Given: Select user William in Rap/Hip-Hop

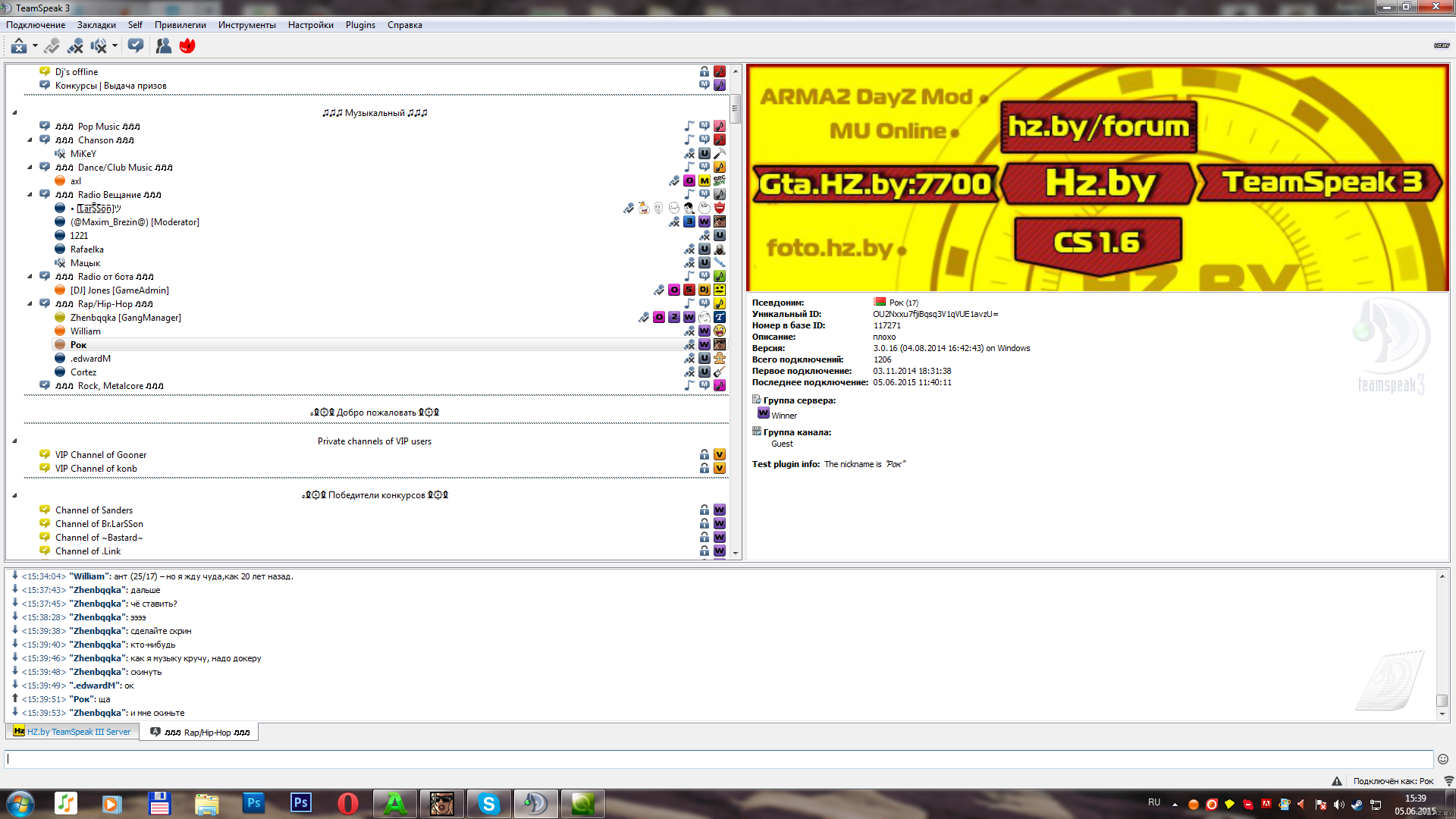Looking at the screenshot, I should [86, 331].
